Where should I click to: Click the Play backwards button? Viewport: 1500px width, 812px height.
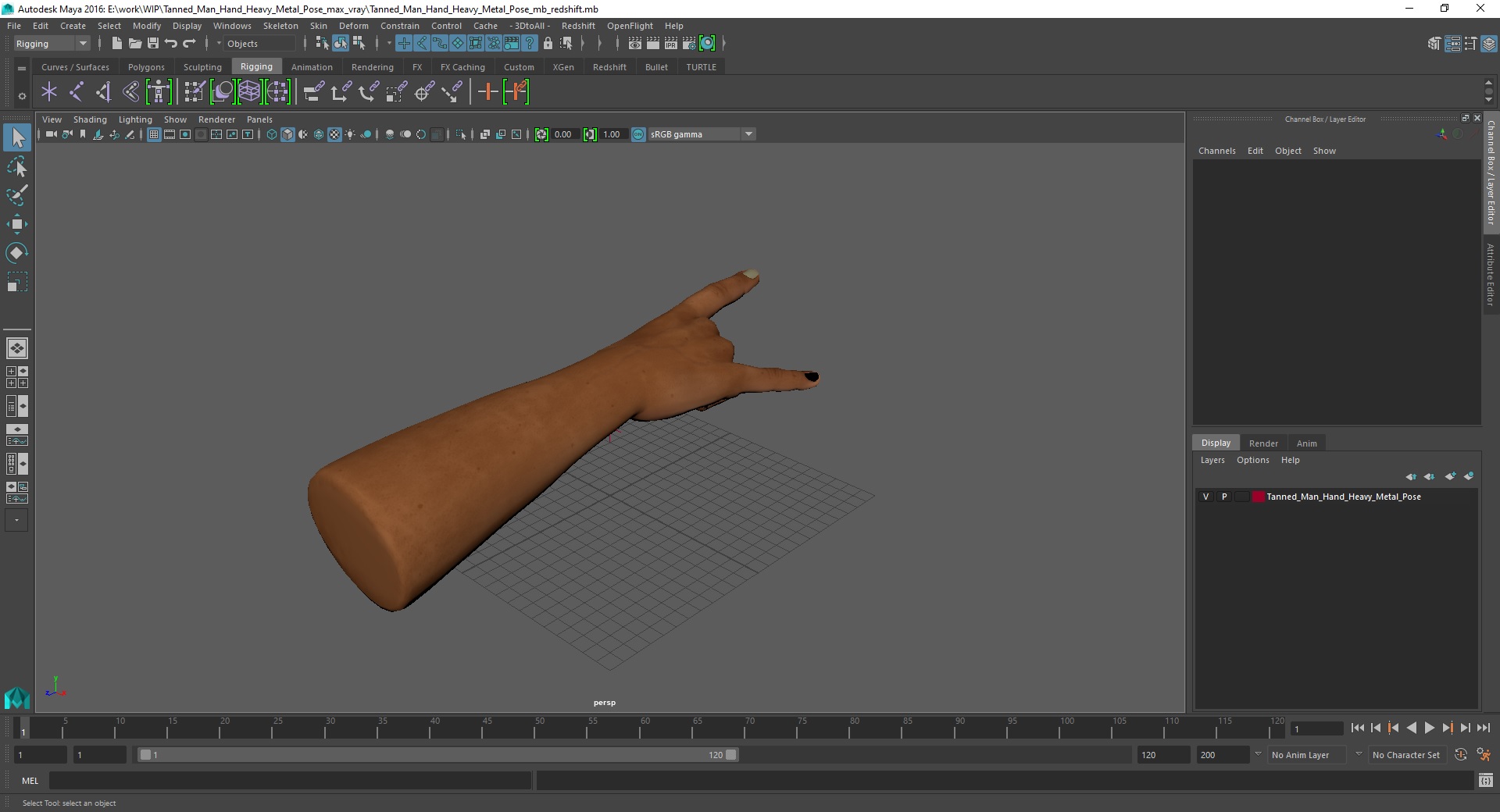(1411, 728)
